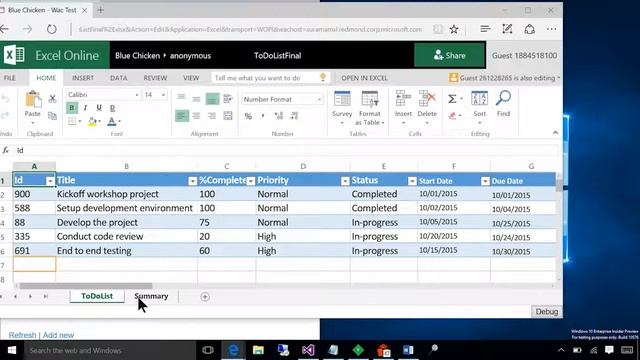
Task: Click the Windows Start button
Action: point(12,350)
